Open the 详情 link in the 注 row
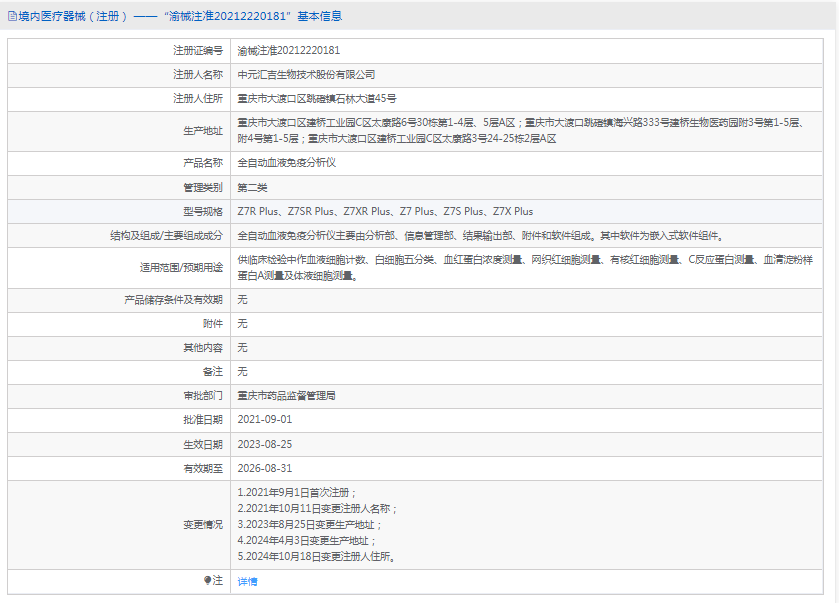 (x=247, y=582)
